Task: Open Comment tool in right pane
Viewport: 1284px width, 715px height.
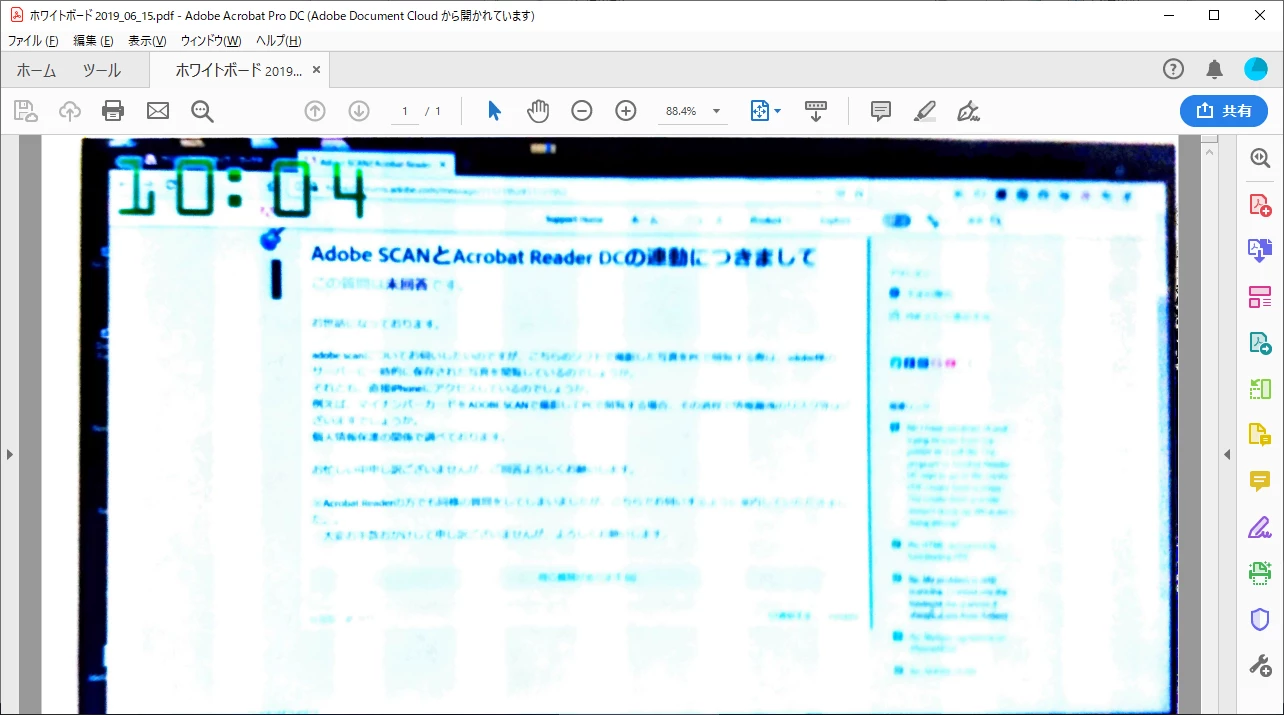Action: click(1260, 481)
